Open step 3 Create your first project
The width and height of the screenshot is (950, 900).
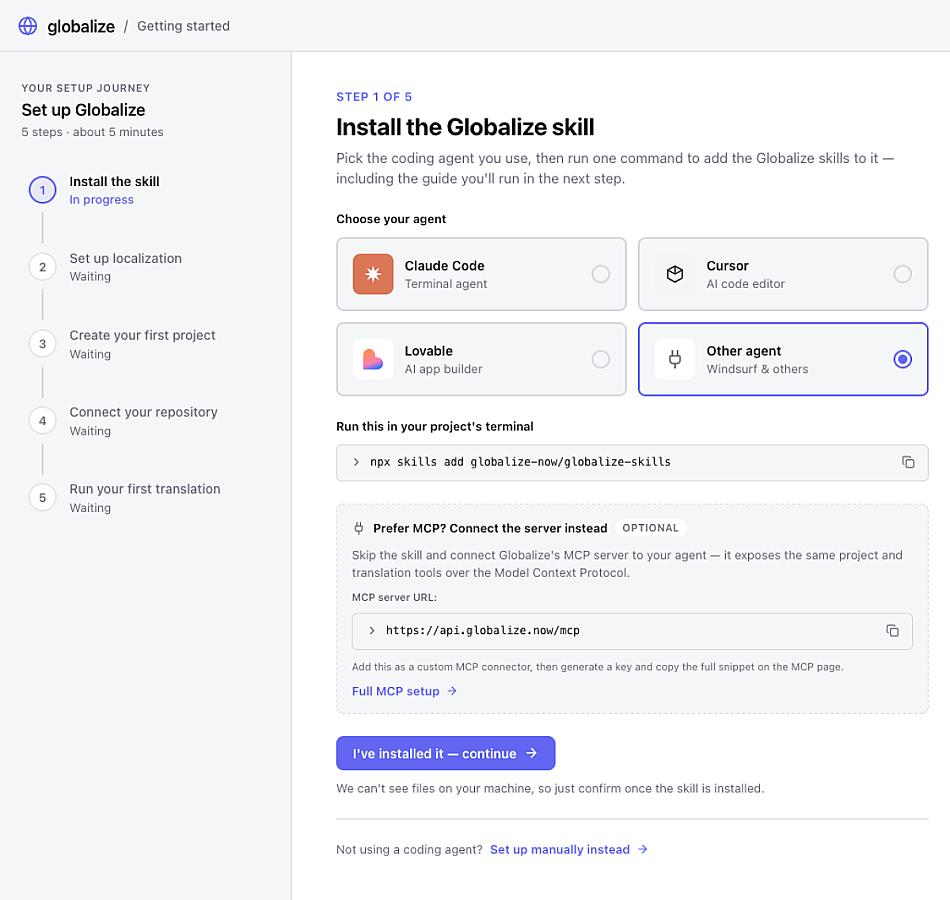coord(142,335)
